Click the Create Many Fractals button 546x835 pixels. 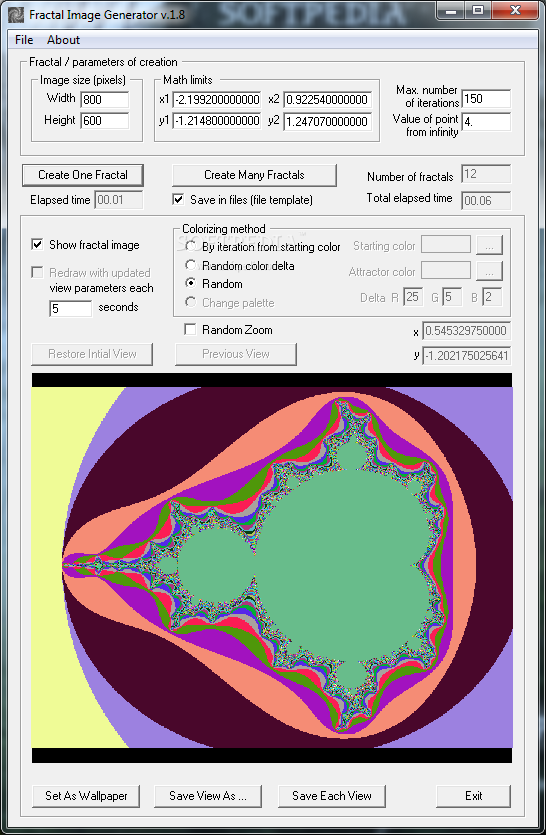point(255,175)
